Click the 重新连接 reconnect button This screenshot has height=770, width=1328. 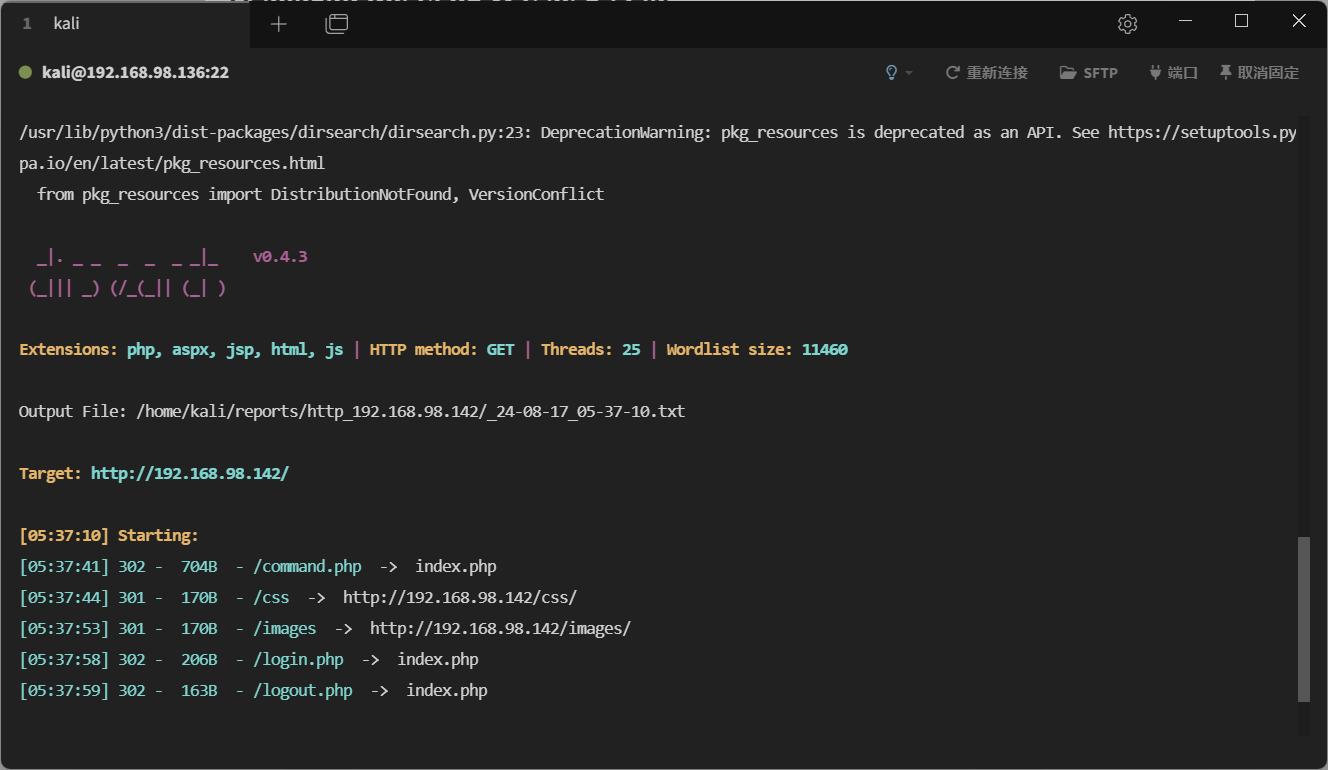tap(987, 73)
